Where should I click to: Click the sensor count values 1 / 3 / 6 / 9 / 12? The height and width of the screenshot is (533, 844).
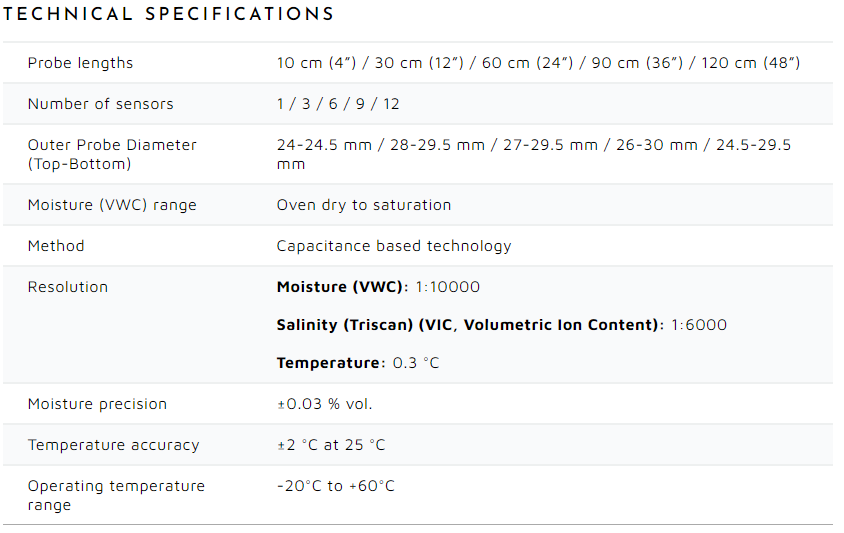[x=338, y=104]
